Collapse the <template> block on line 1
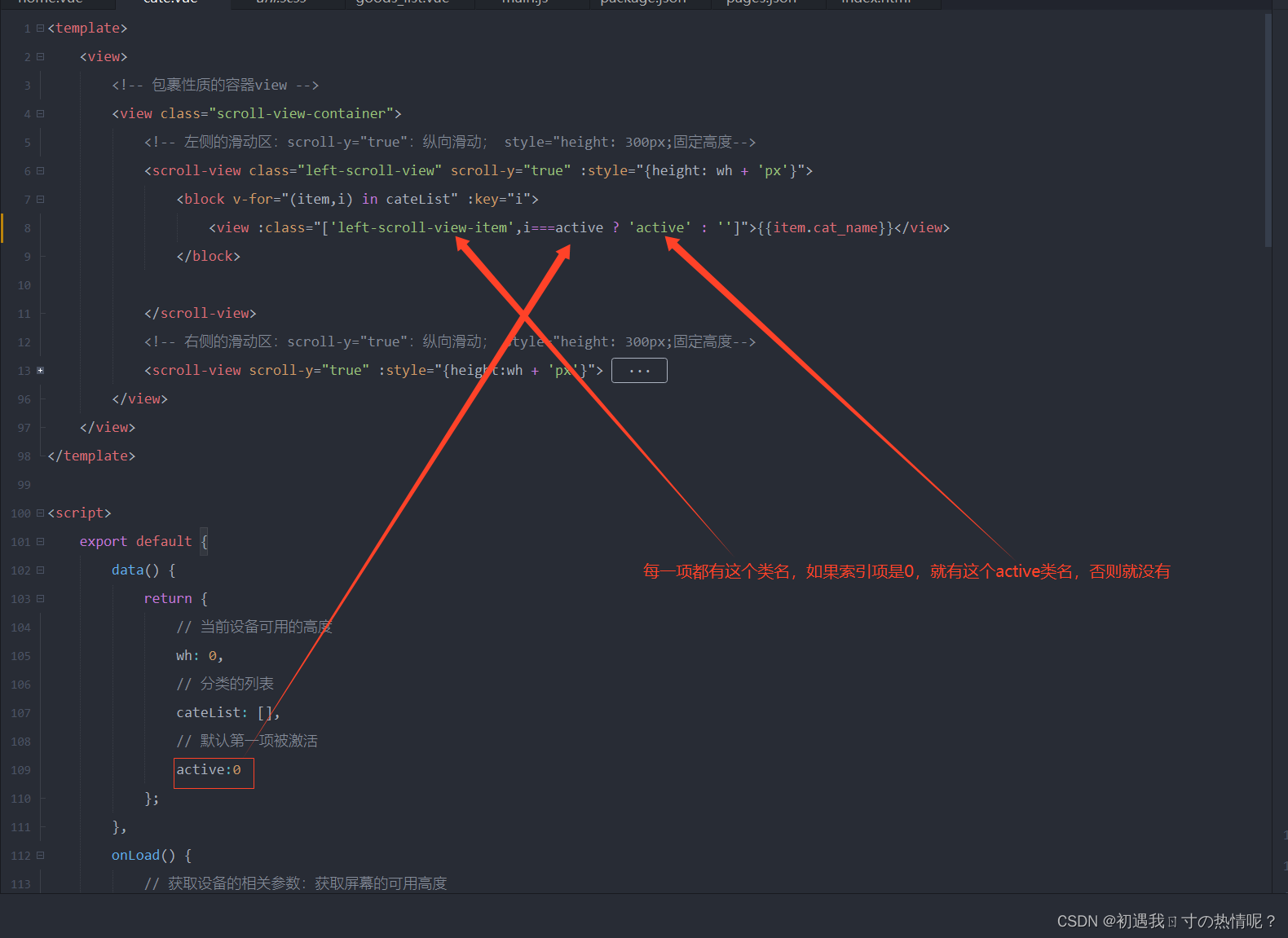Screen dimensions: 1288x938 click(40, 29)
